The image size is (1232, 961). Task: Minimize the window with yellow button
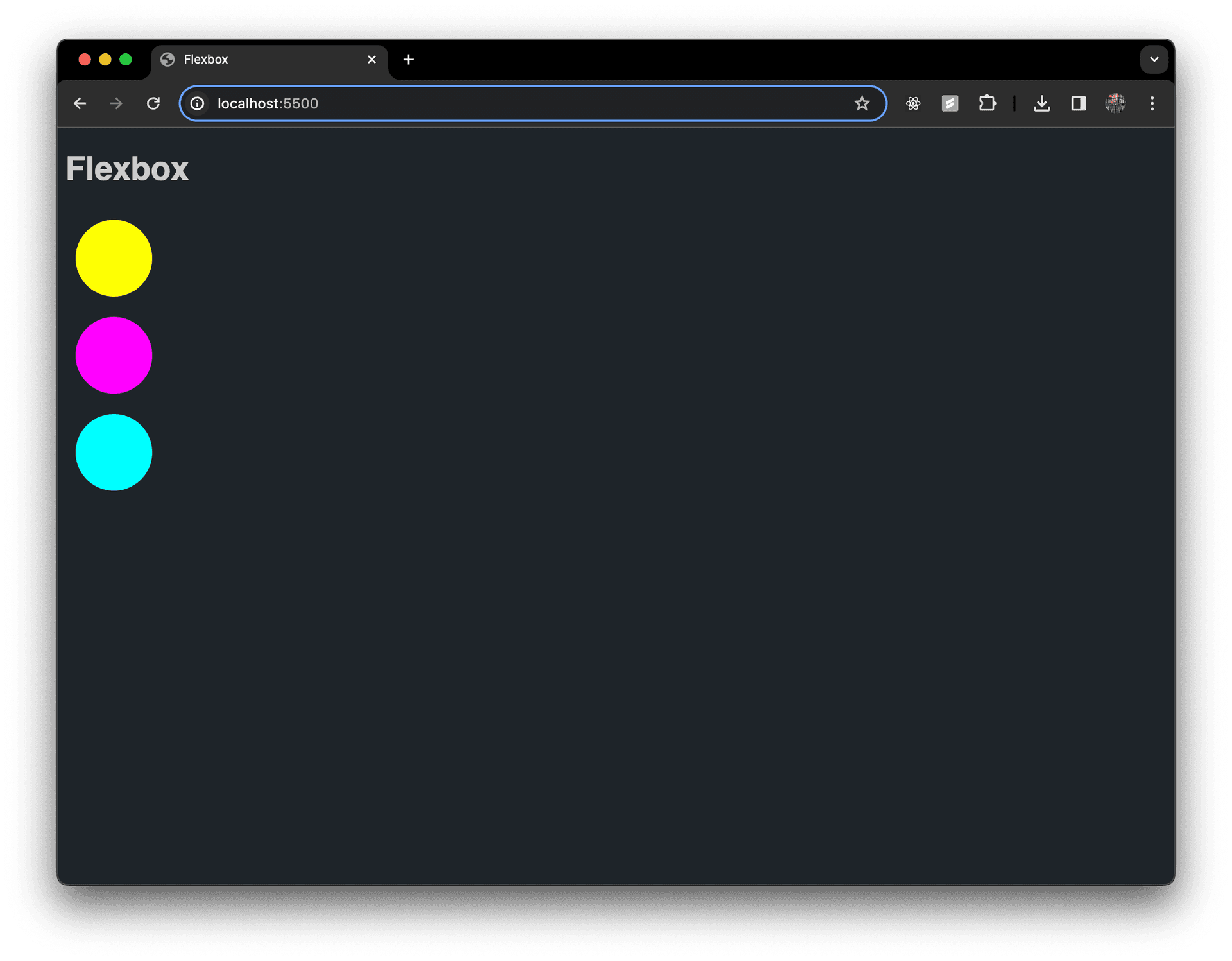105,60
